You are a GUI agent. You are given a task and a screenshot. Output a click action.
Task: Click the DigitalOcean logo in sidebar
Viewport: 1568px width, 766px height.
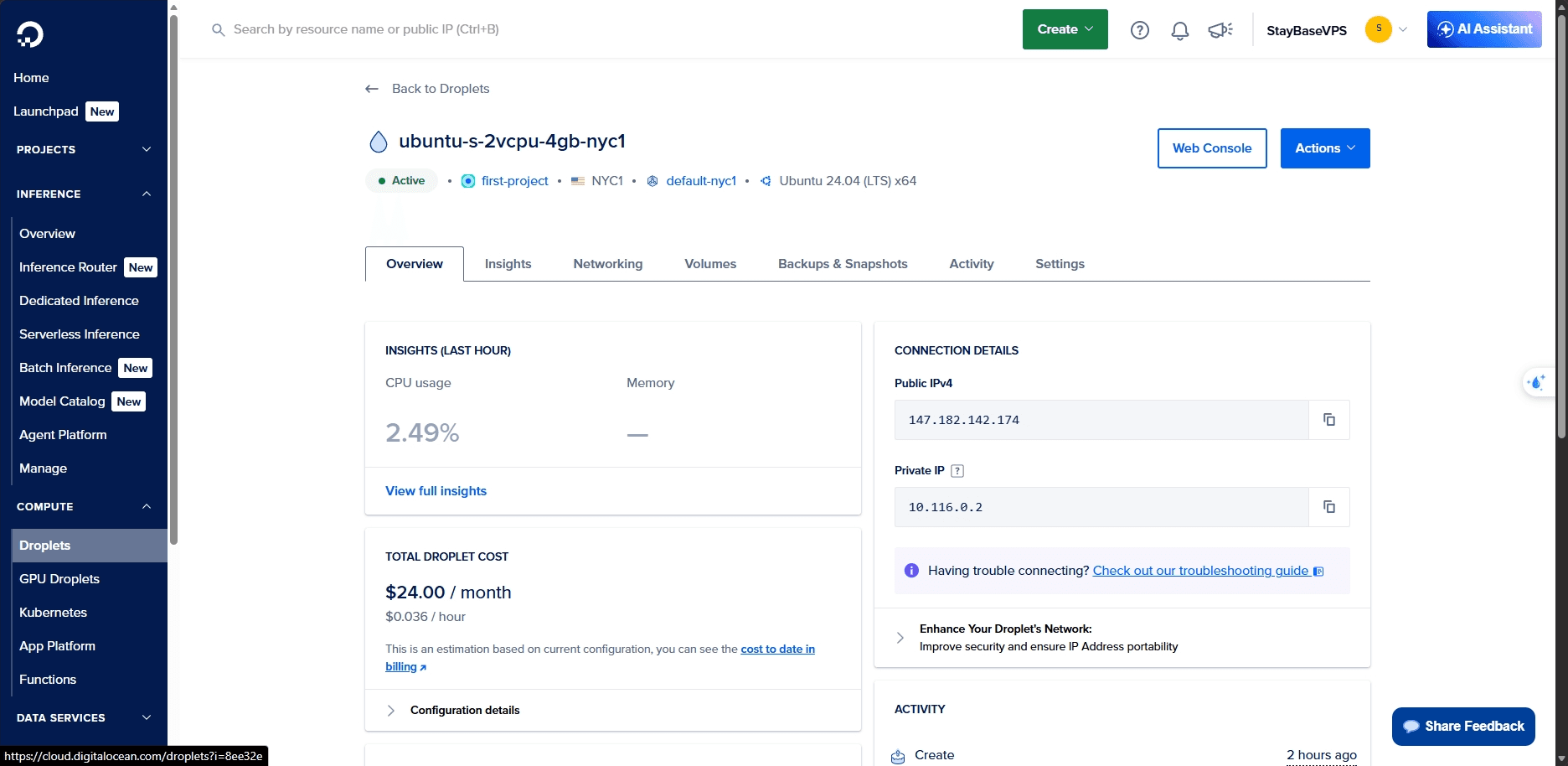(30, 34)
